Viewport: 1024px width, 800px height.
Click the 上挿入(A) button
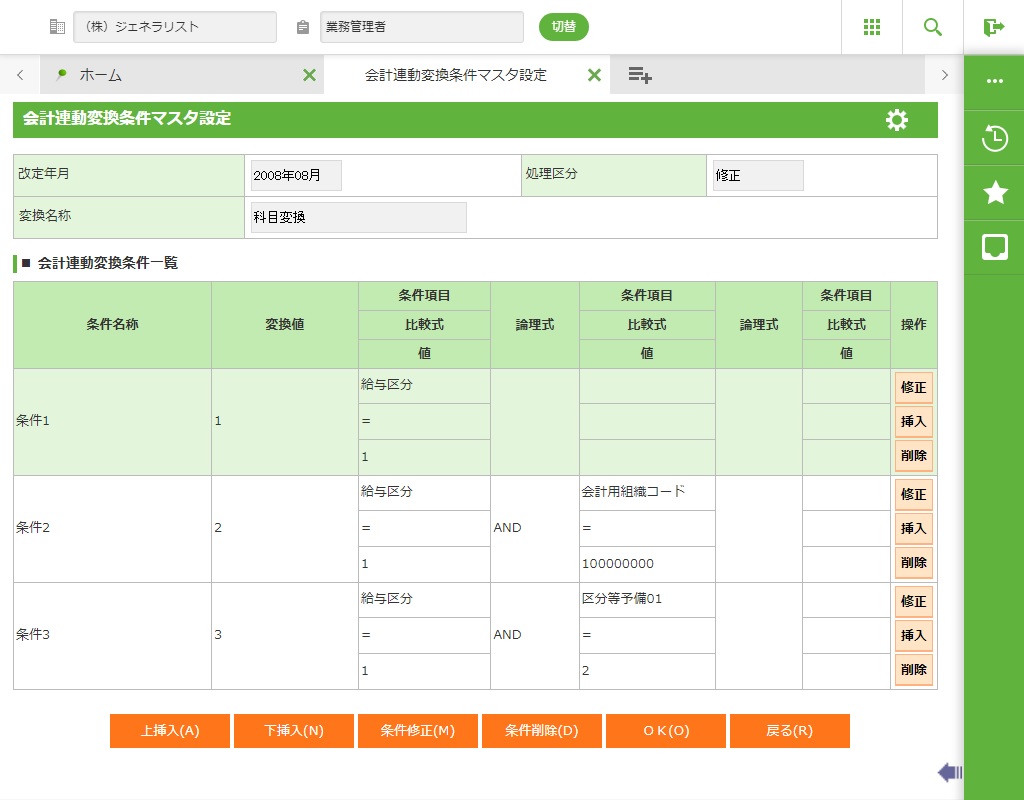click(x=170, y=731)
